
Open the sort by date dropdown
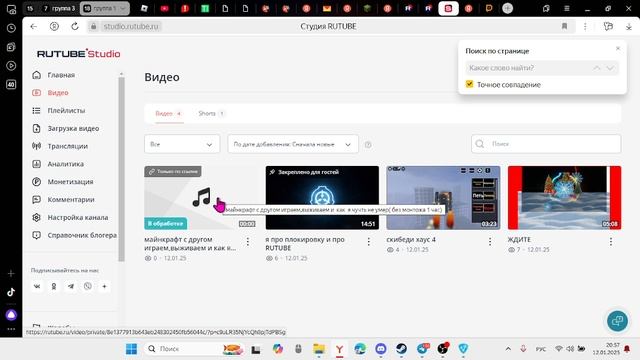(x=293, y=144)
